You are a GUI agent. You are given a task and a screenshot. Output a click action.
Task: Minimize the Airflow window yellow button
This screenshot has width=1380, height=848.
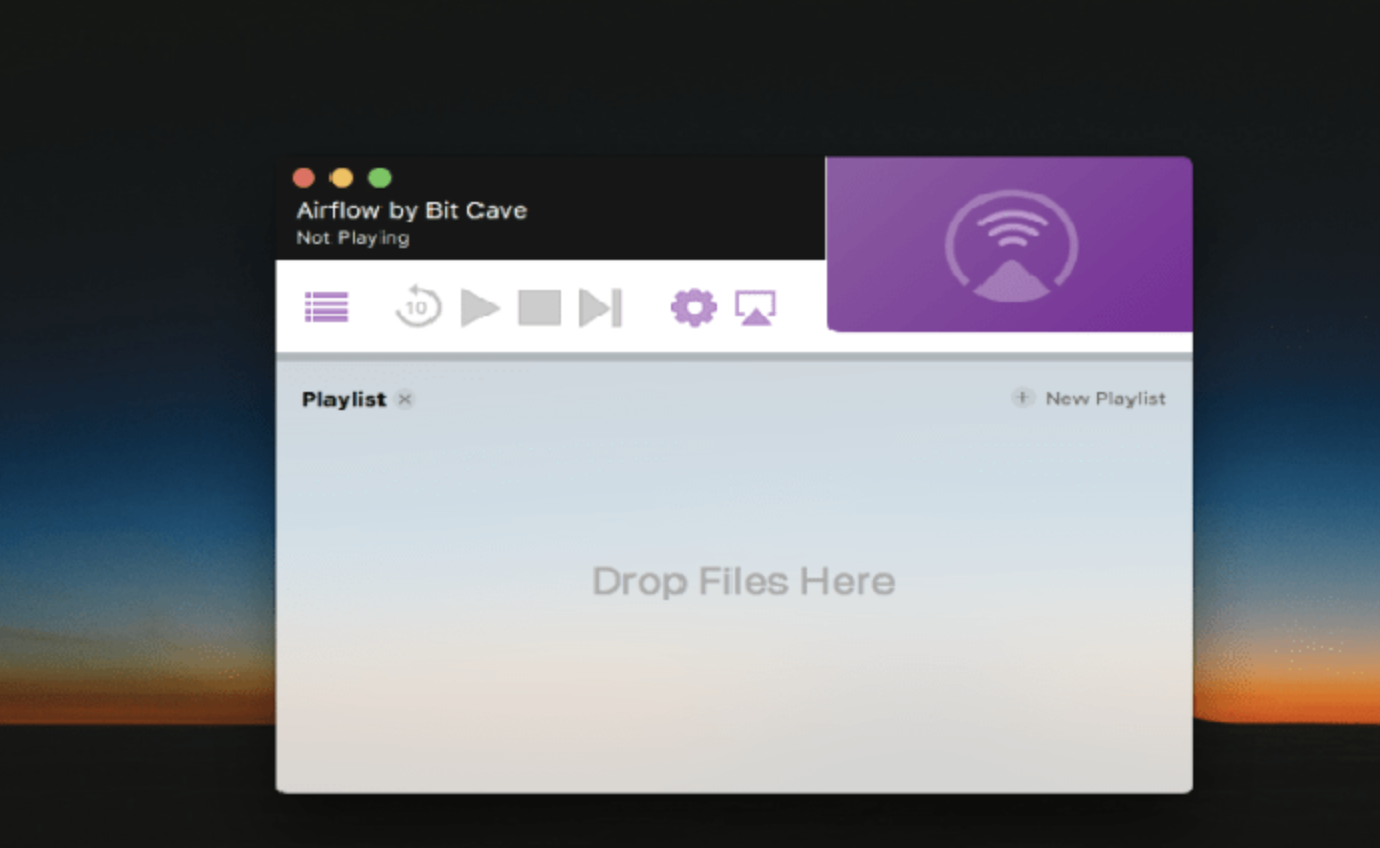(x=342, y=178)
